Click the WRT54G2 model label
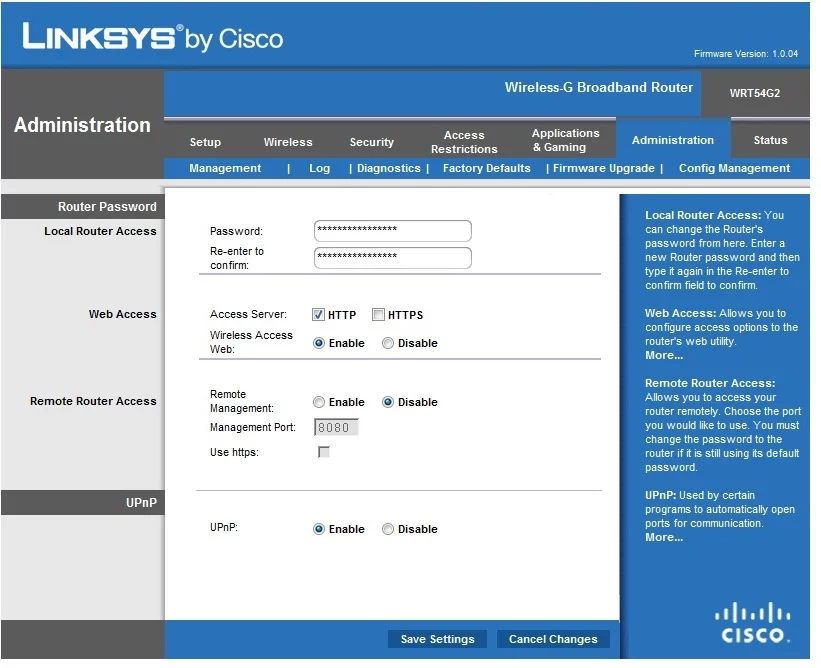Screen dimensions: 821x668 (755, 93)
